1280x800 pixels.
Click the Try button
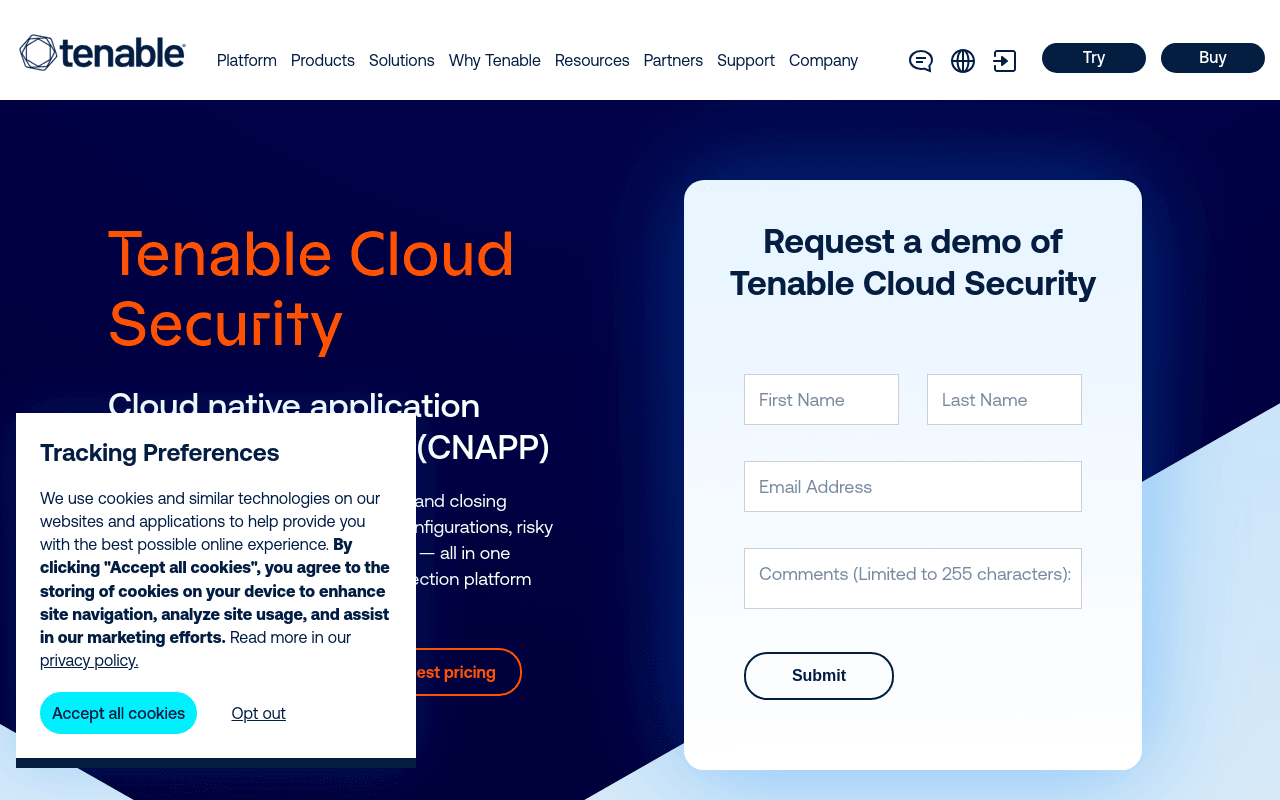click(1094, 58)
